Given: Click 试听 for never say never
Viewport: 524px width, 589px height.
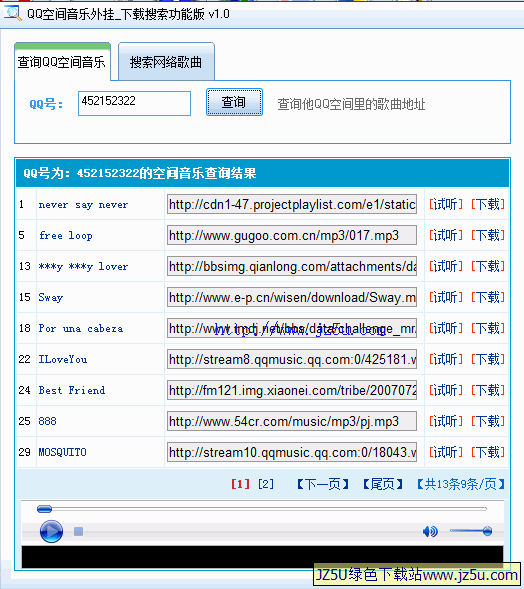Looking at the screenshot, I should (445, 204).
